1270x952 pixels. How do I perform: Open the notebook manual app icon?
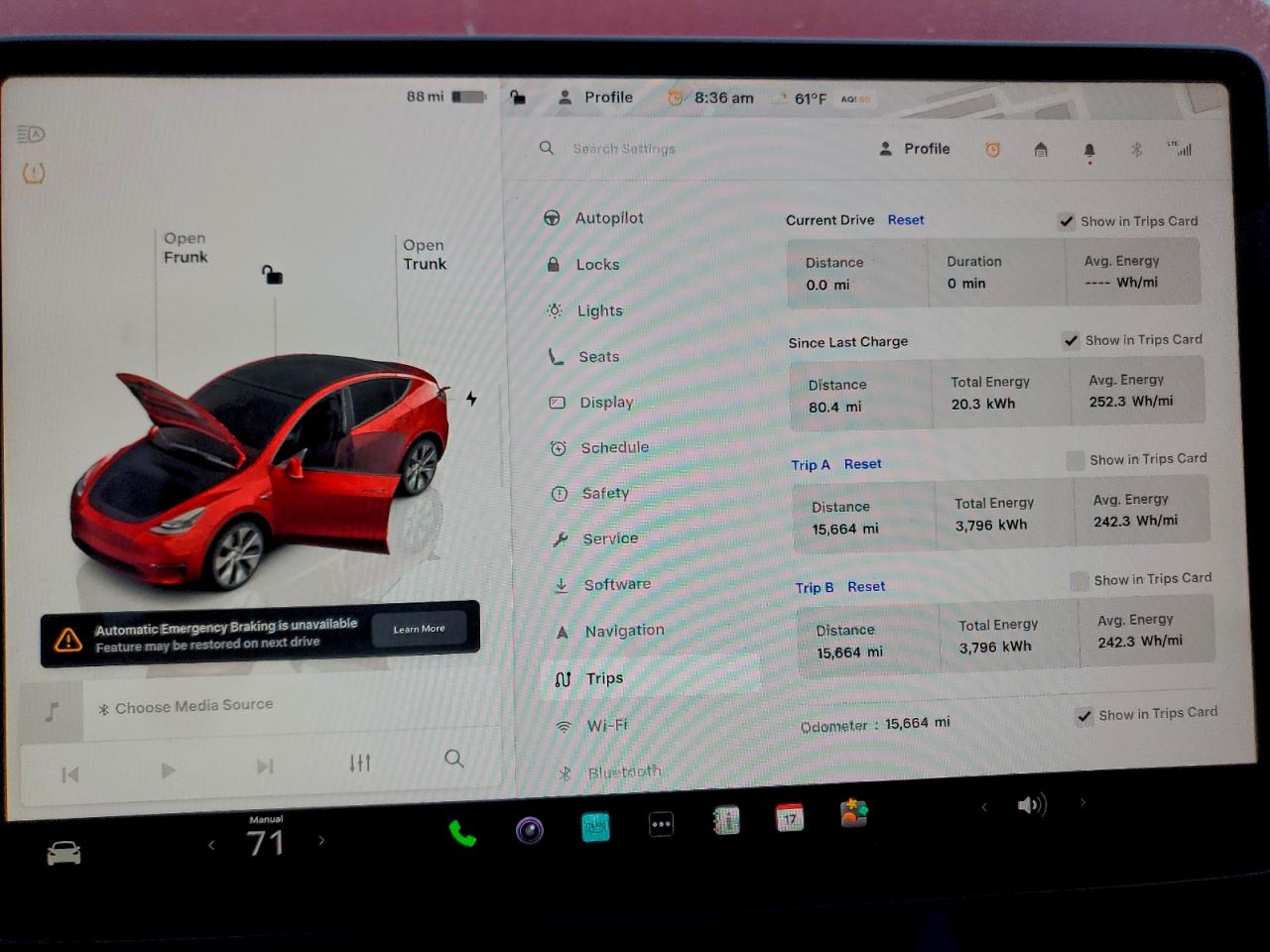click(726, 820)
